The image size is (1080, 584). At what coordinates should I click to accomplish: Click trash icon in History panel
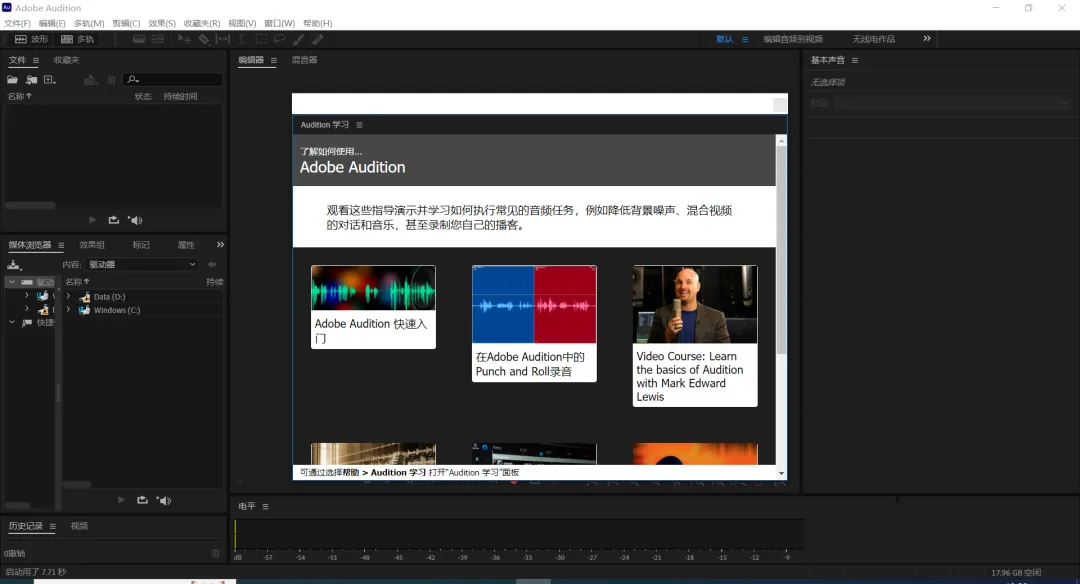216,553
